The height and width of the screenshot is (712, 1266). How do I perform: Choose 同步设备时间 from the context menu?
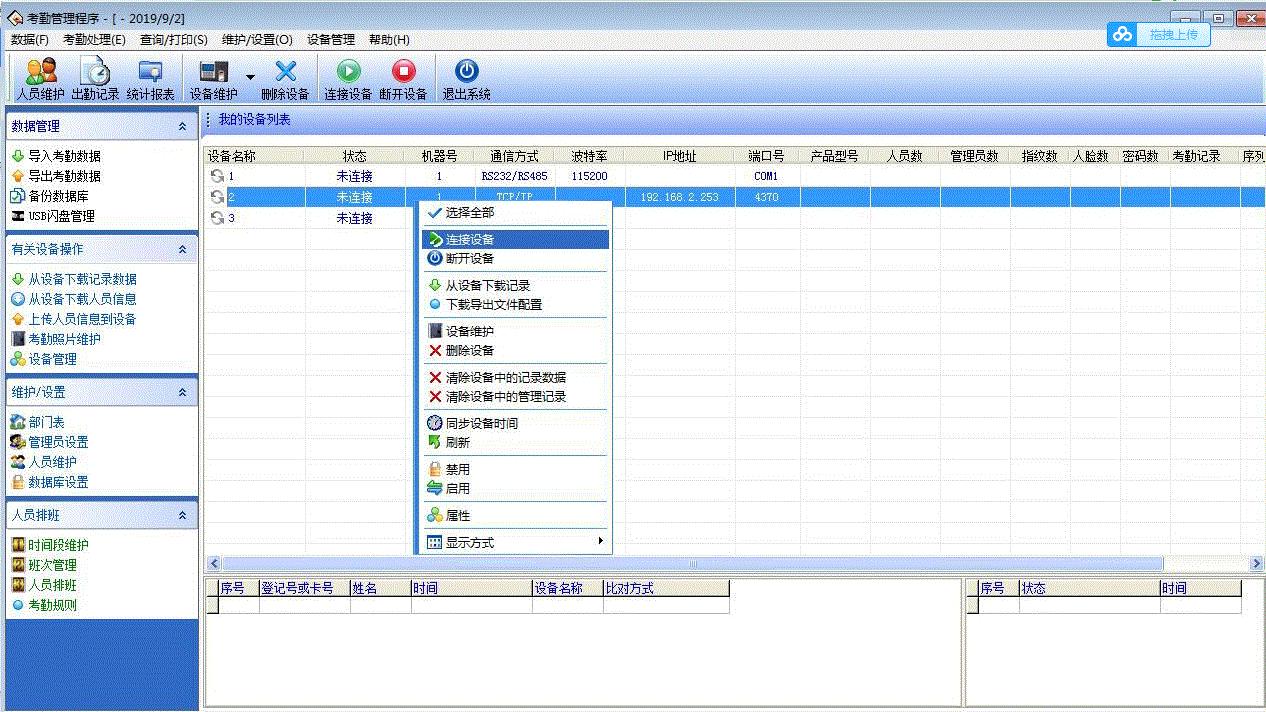(483, 423)
